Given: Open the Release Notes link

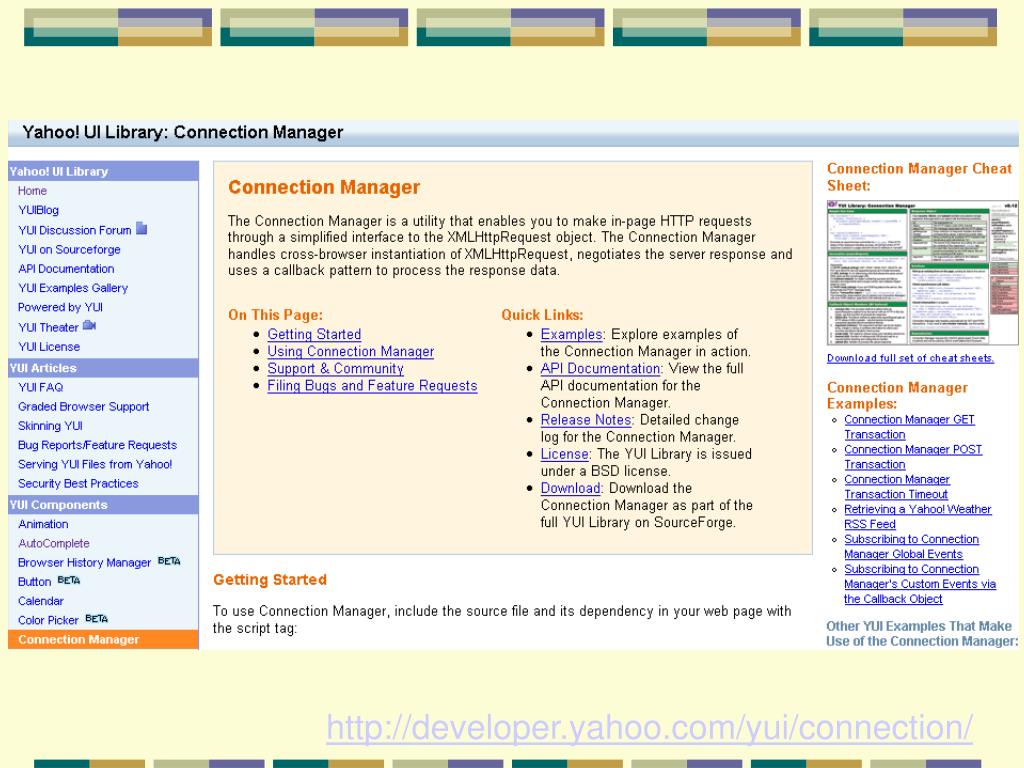Looking at the screenshot, I should [586, 420].
